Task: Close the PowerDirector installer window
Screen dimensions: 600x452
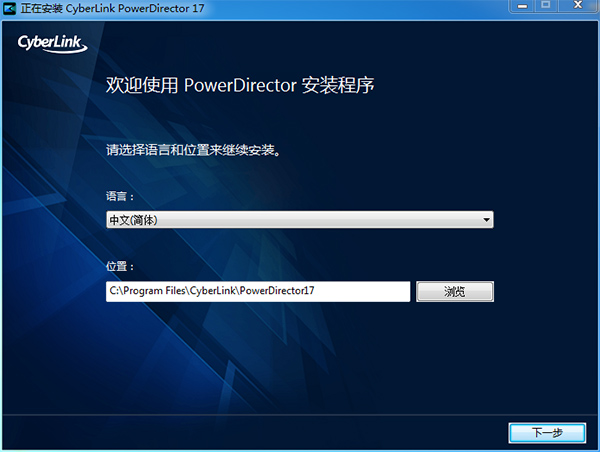Action: pyautogui.click(x=578, y=6)
